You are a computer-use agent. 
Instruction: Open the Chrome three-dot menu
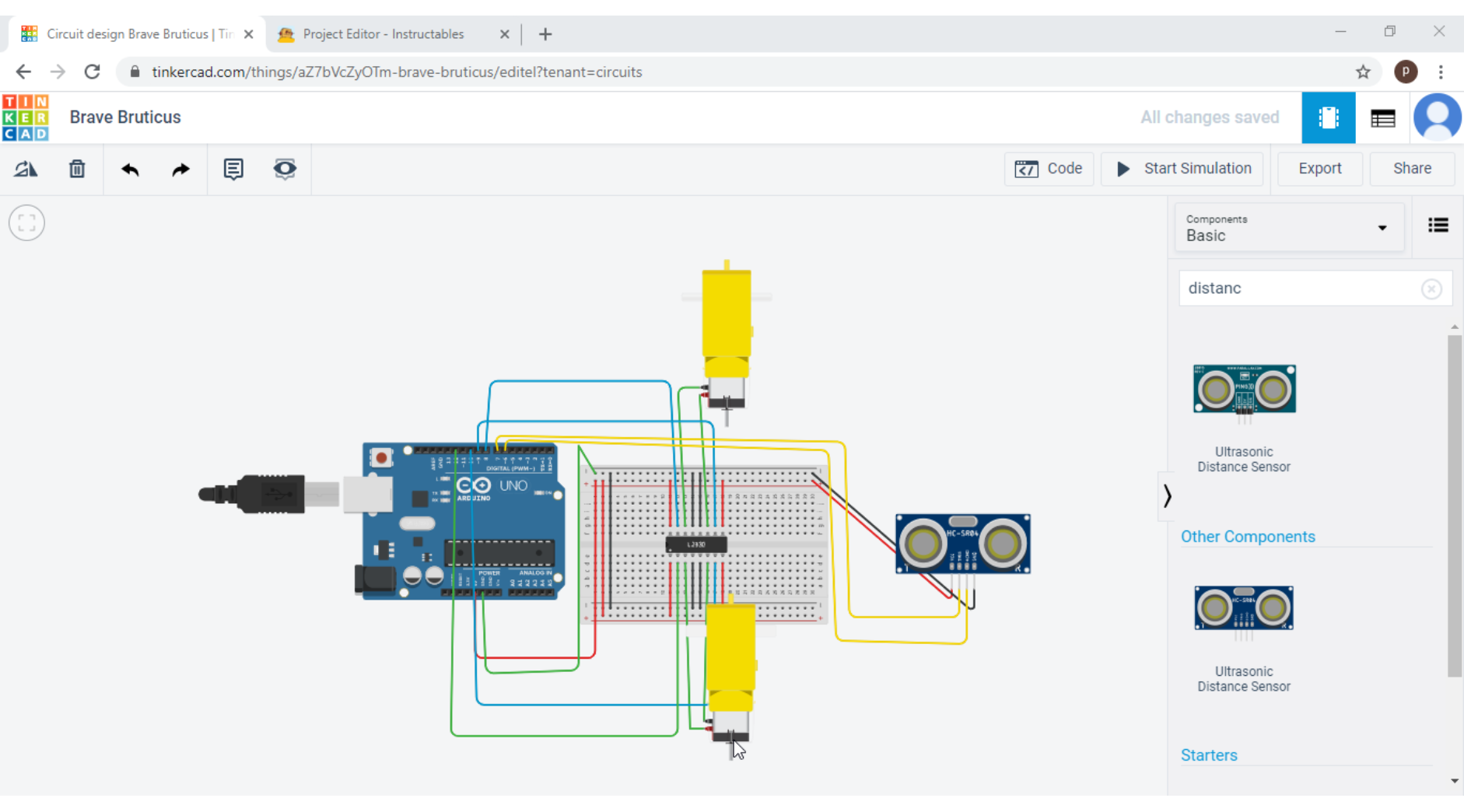[x=1441, y=72]
